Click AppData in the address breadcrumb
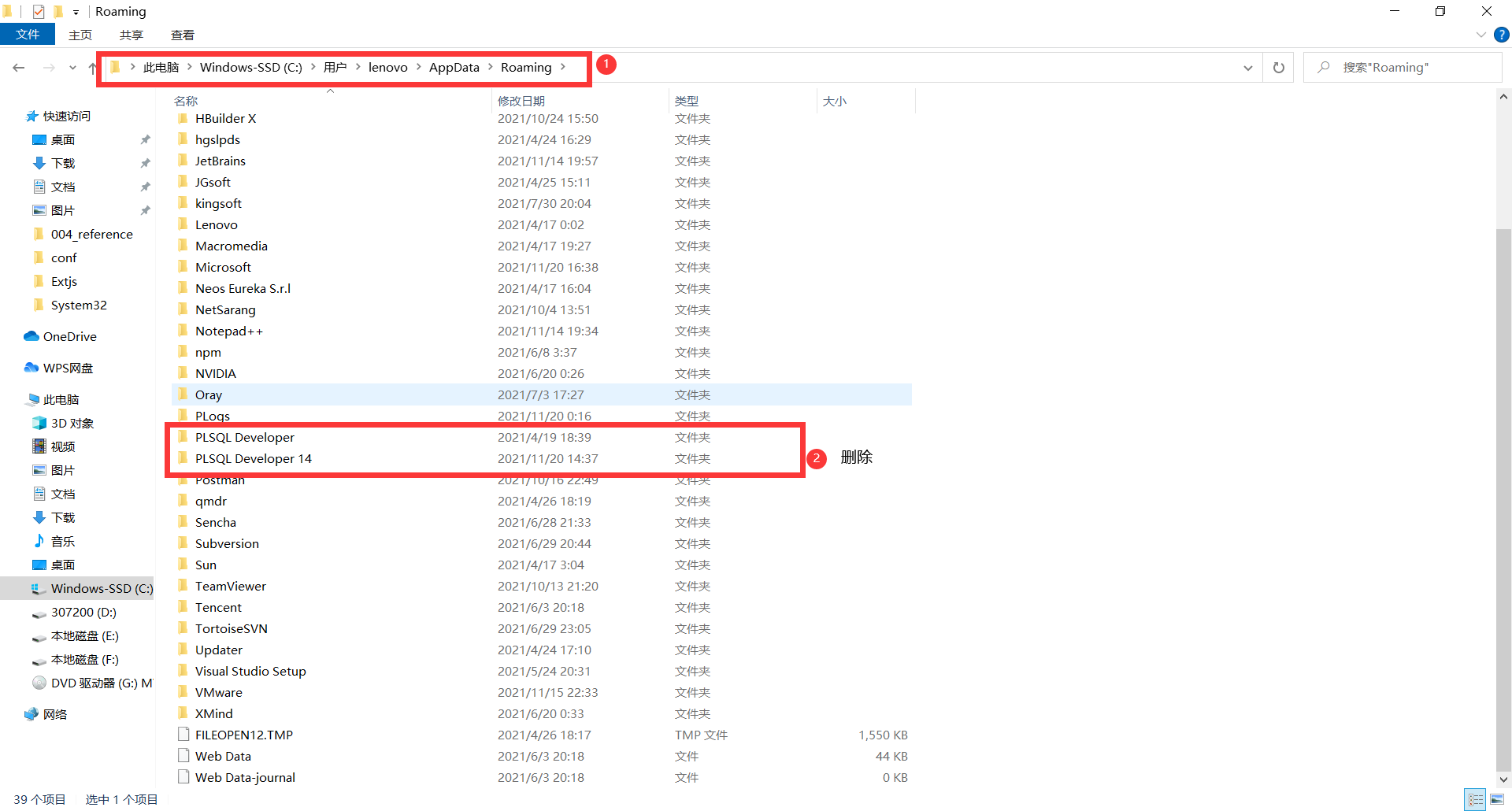This screenshot has width=1512, height=811. tap(454, 68)
